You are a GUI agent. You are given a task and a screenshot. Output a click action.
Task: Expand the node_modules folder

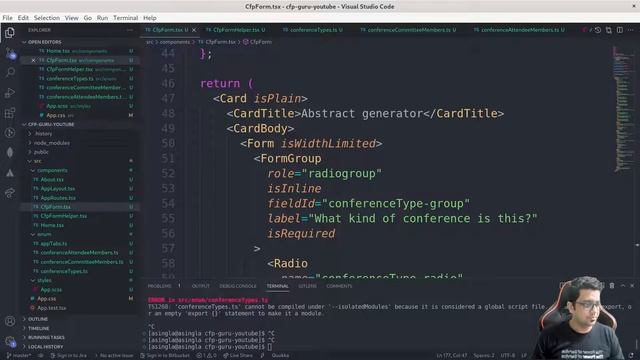pyautogui.click(x=80, y=143)
